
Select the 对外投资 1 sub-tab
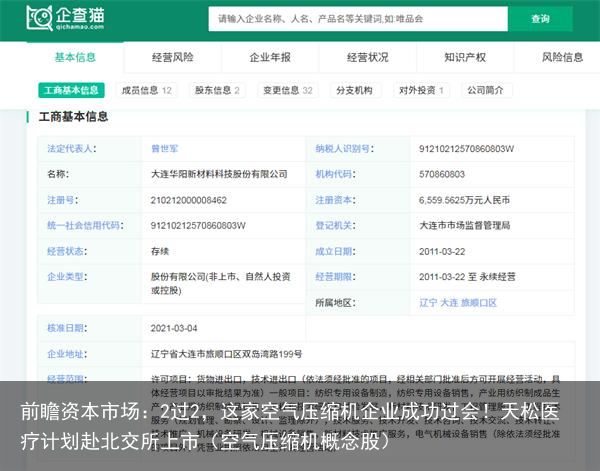[x=421, y=90]
